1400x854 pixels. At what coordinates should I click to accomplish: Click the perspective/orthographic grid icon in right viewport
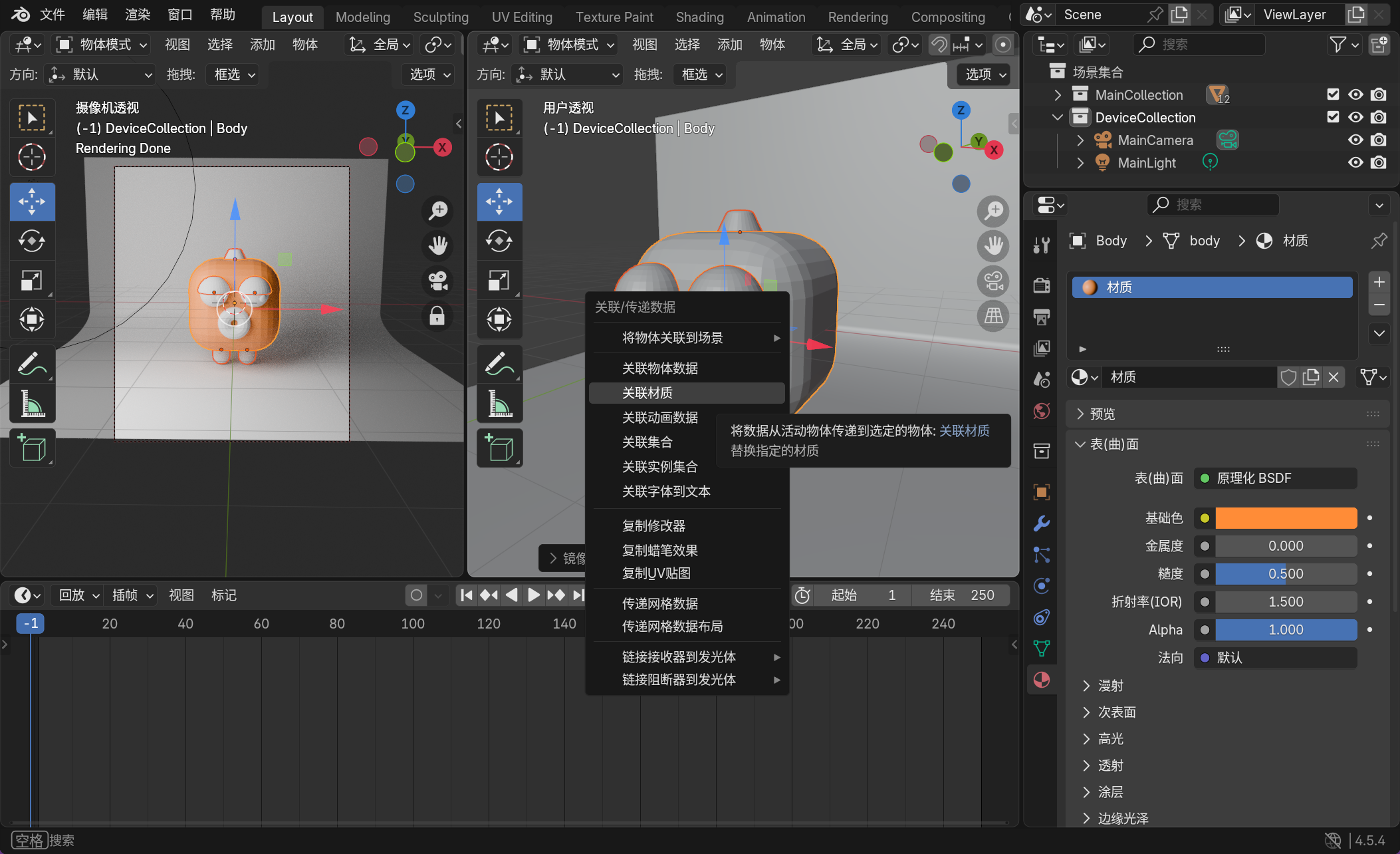click(x=993, y=315)
